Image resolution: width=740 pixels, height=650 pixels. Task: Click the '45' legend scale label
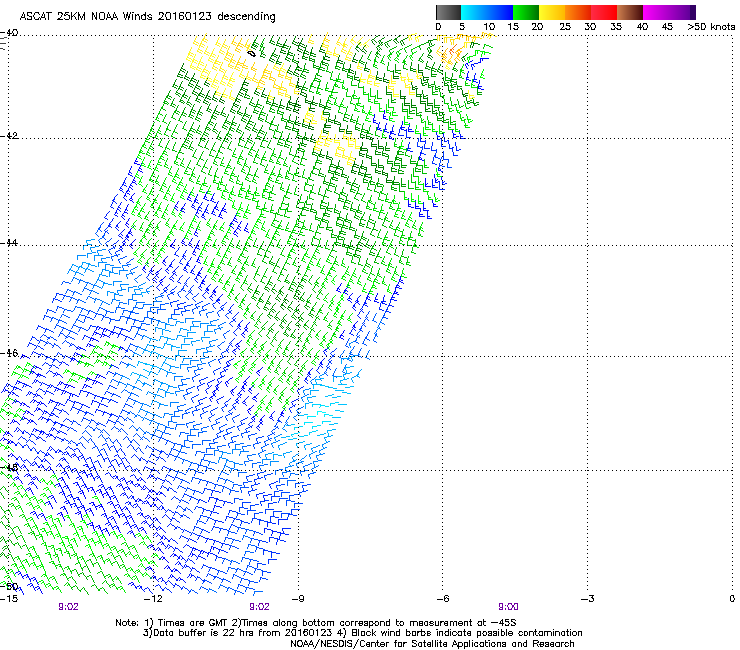point(667,27)
